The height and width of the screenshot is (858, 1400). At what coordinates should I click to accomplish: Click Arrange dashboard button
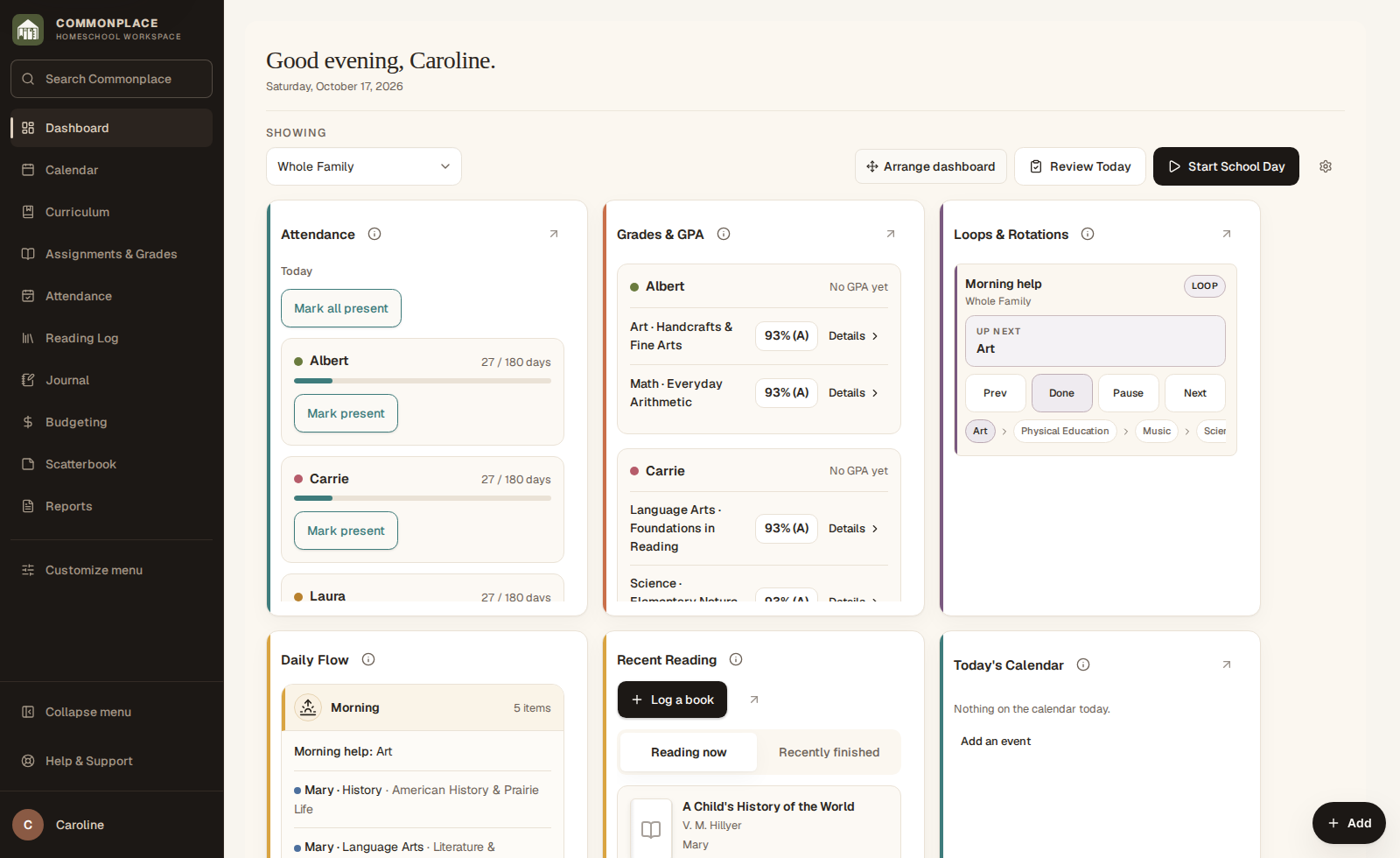[930, 166]
